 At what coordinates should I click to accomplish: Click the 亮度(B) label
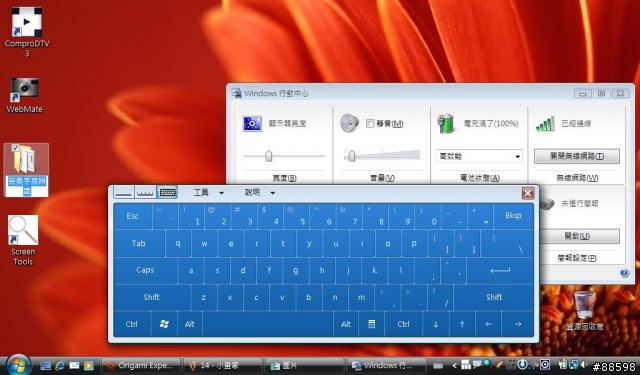(284, 178)
